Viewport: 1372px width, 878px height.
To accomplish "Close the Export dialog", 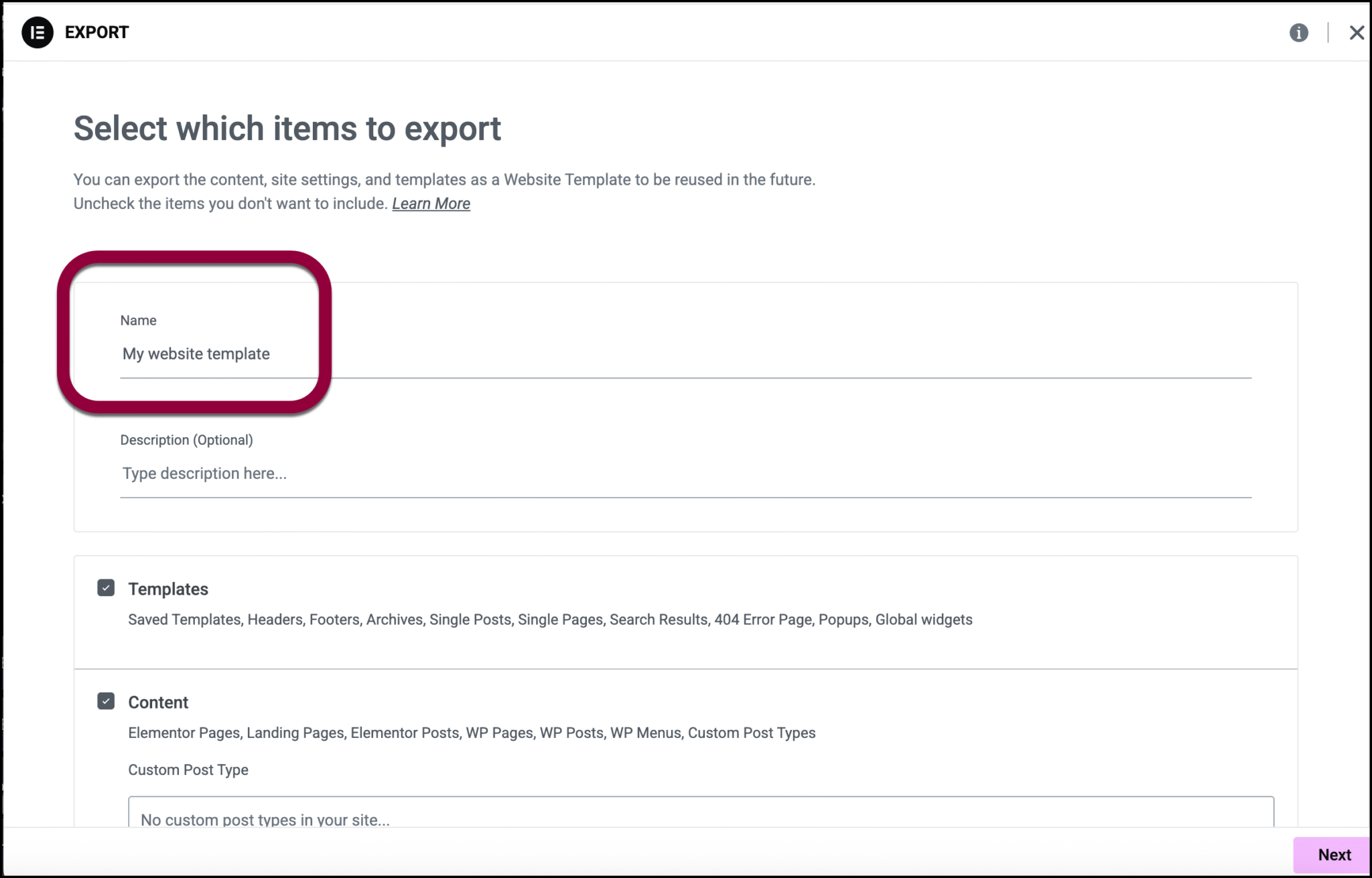I will pos(1357,32).
